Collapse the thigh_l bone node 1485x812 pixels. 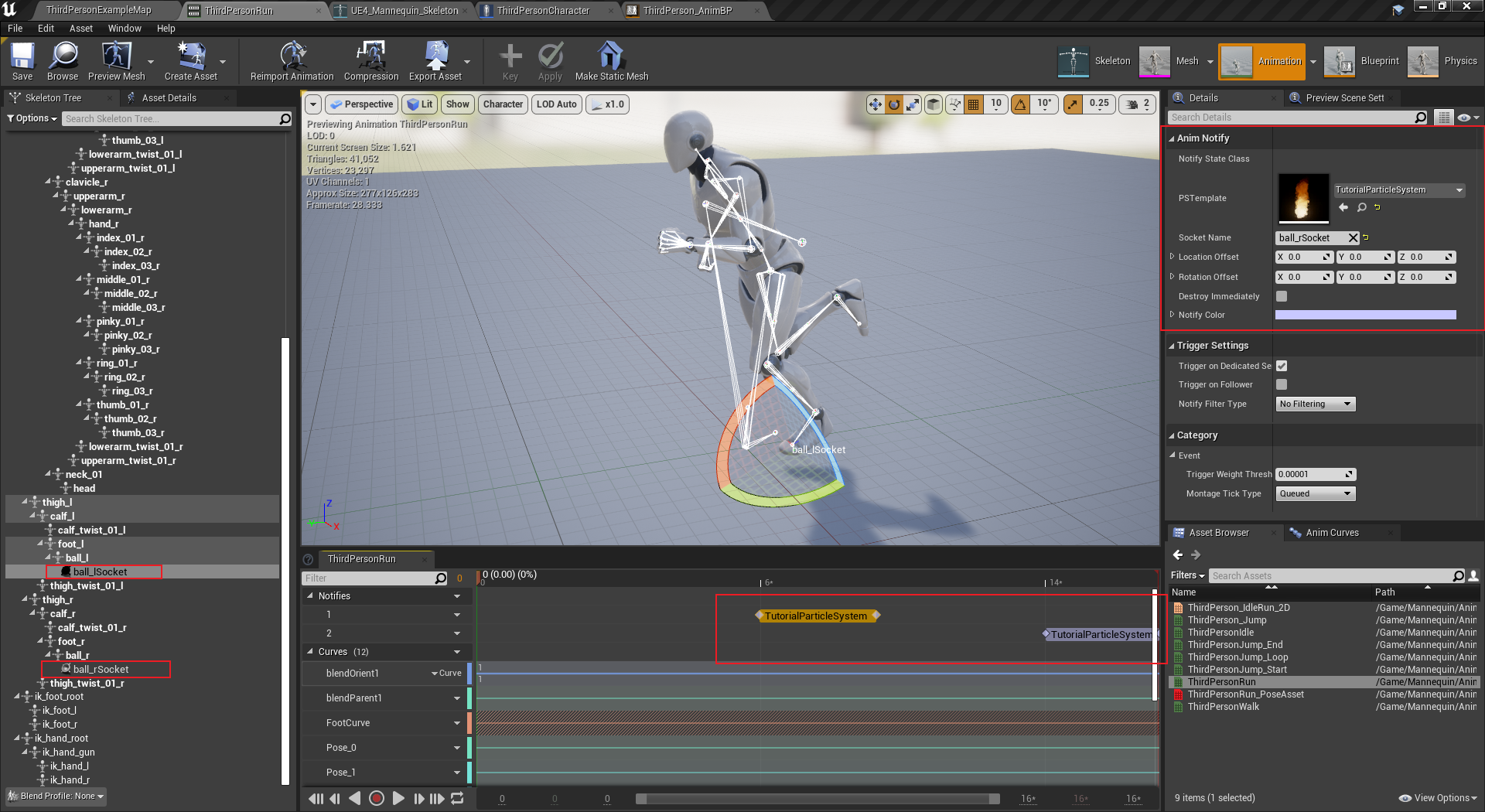tap(25, 502)
